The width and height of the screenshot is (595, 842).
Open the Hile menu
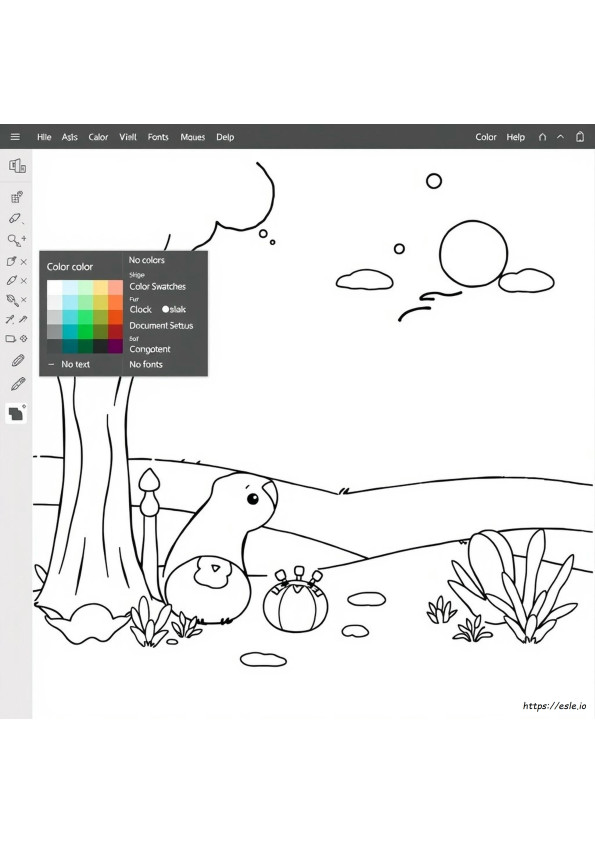[44, 137]
